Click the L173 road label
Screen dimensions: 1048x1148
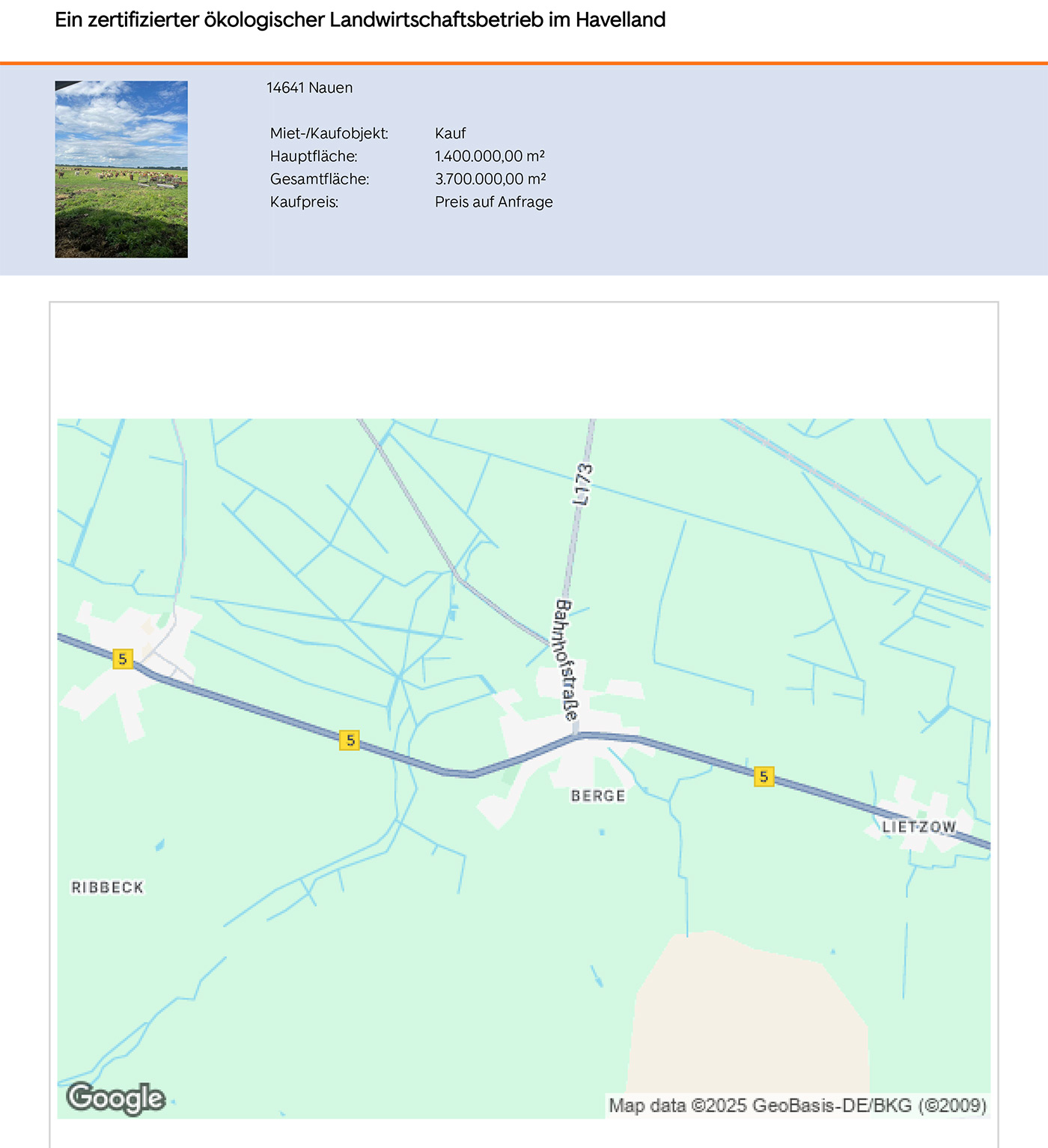click(582, 485)
